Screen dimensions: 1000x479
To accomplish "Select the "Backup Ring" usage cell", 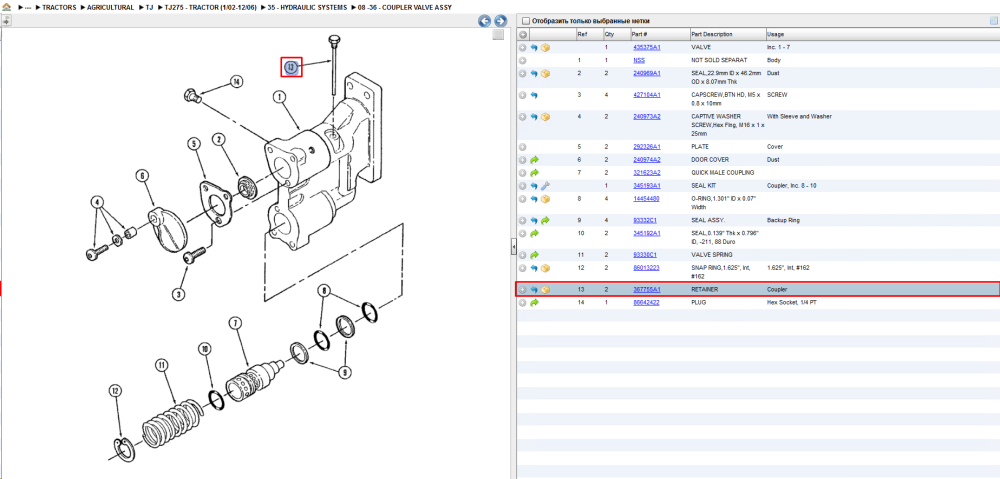I will (x=782, y=220).
